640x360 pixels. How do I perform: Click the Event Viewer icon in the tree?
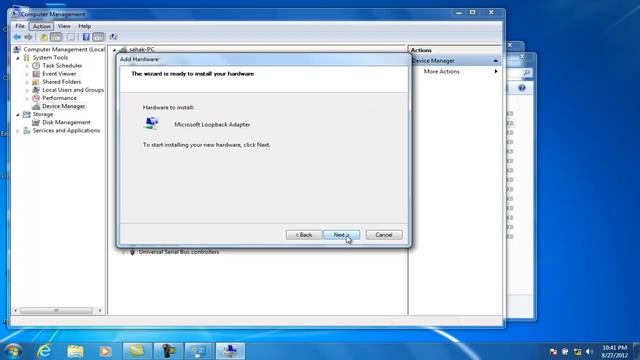click(36, 74)
